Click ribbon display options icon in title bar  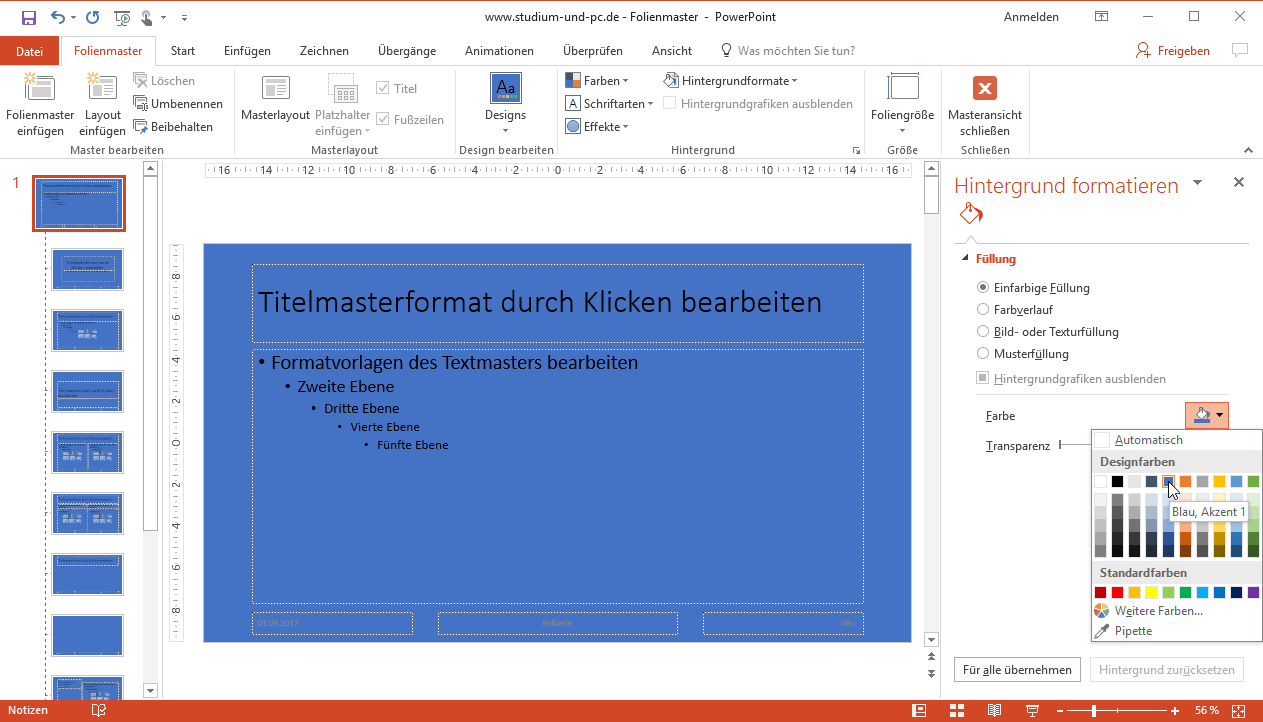coord(1101,17)
